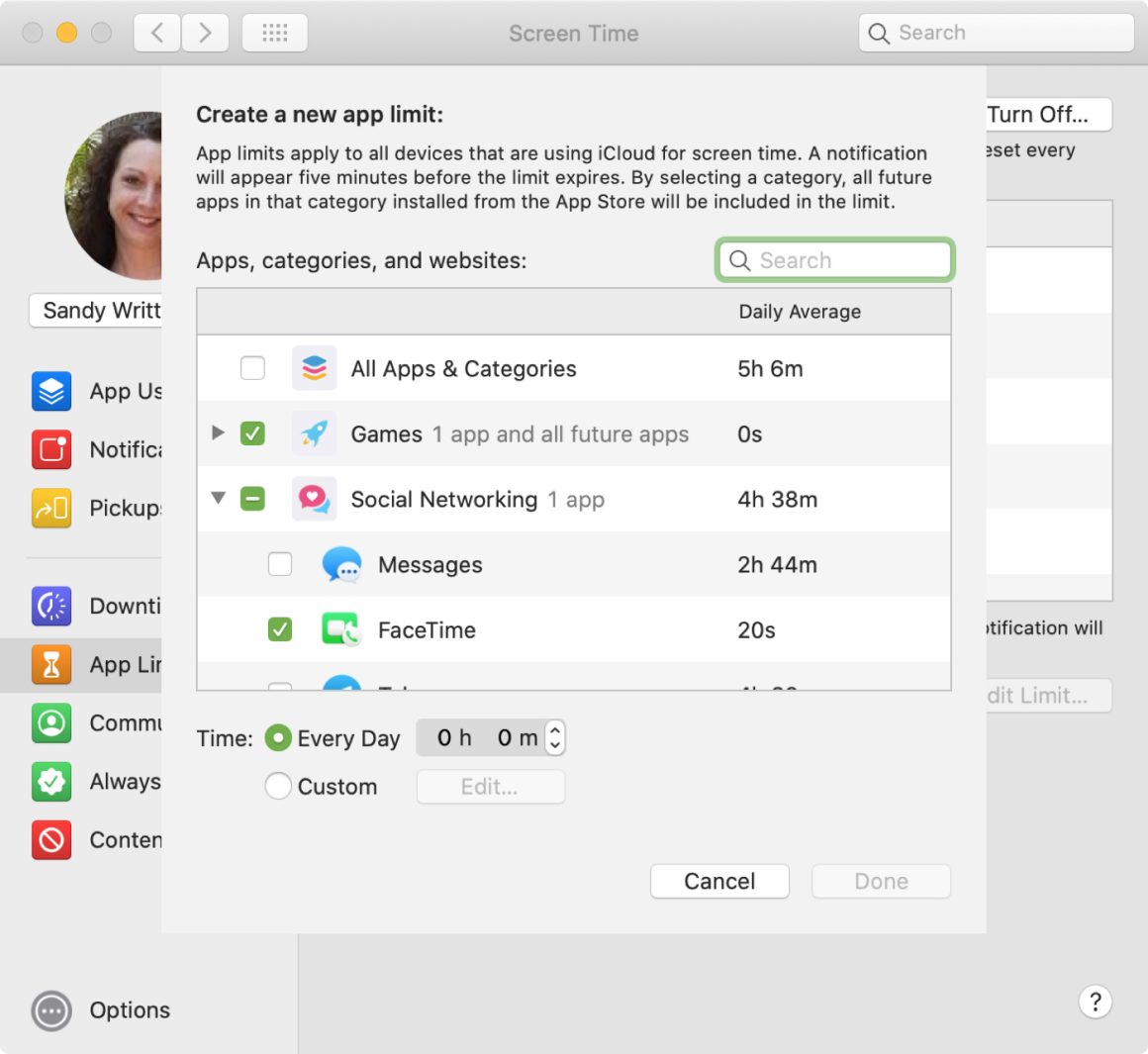Check the All Apps & Categories checkbox
This screenshot has width=1148, height=1054.
(x=252, y=368)
